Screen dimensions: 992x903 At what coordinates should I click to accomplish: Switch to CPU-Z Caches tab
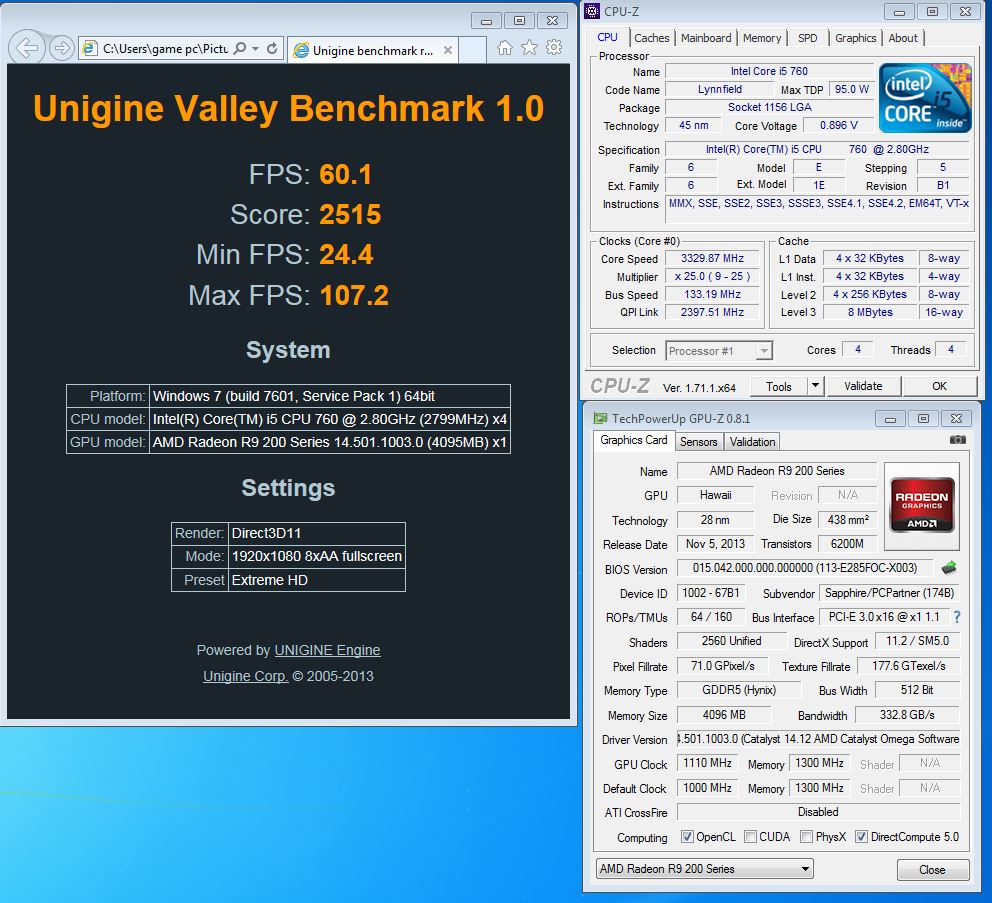pos(651,38)
